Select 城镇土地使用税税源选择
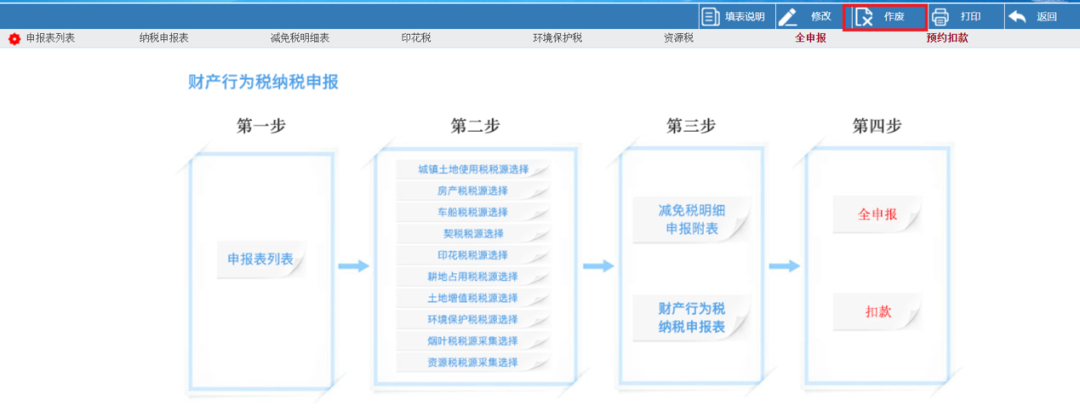The width and height of the screenshot is (1080, 411). click(x=472, y=169)
